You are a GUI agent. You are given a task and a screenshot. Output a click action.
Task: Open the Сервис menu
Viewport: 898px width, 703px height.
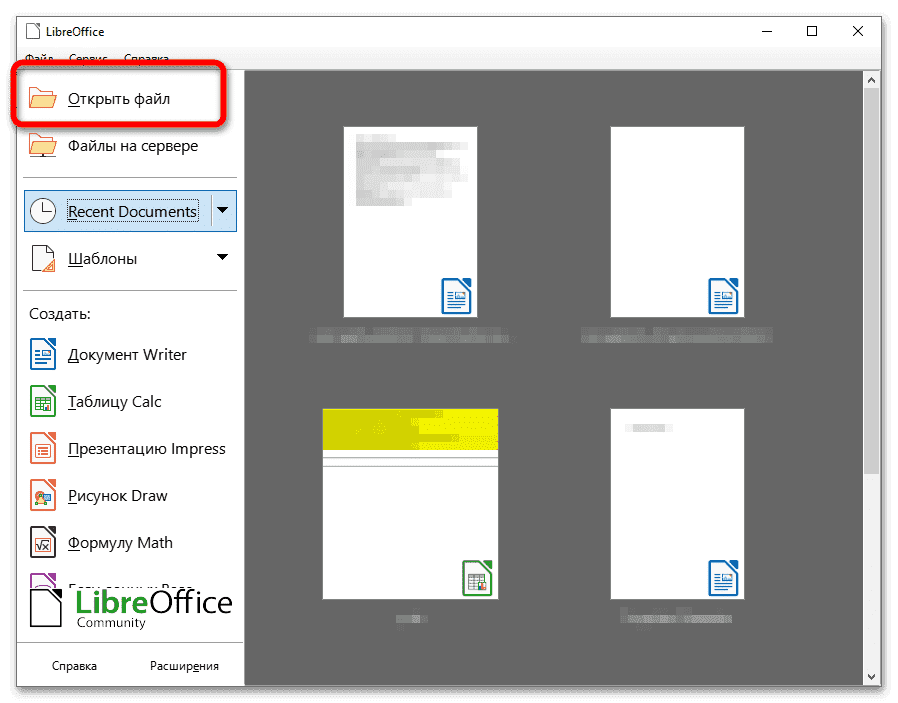[x=88, y=59]
